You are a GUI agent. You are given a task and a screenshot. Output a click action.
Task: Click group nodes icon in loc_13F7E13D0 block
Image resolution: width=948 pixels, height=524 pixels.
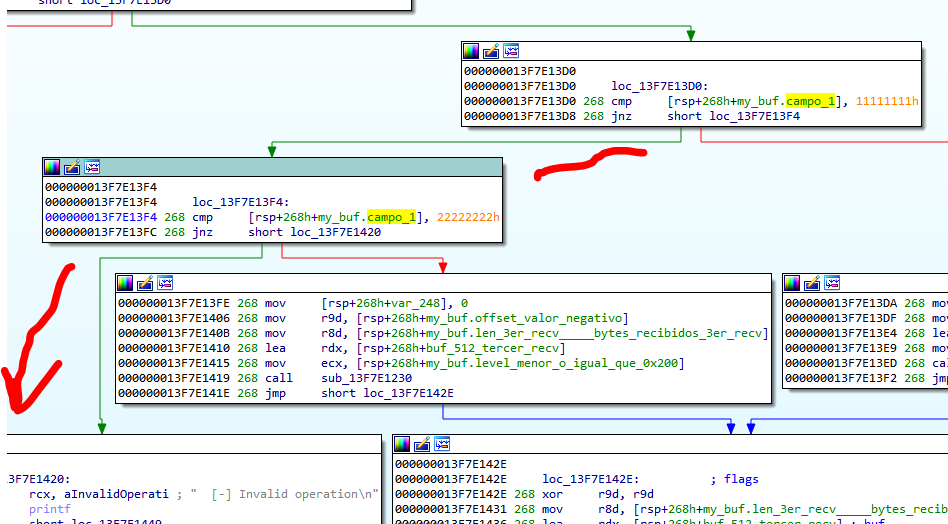pyautogui.click(x=511, y=51)
